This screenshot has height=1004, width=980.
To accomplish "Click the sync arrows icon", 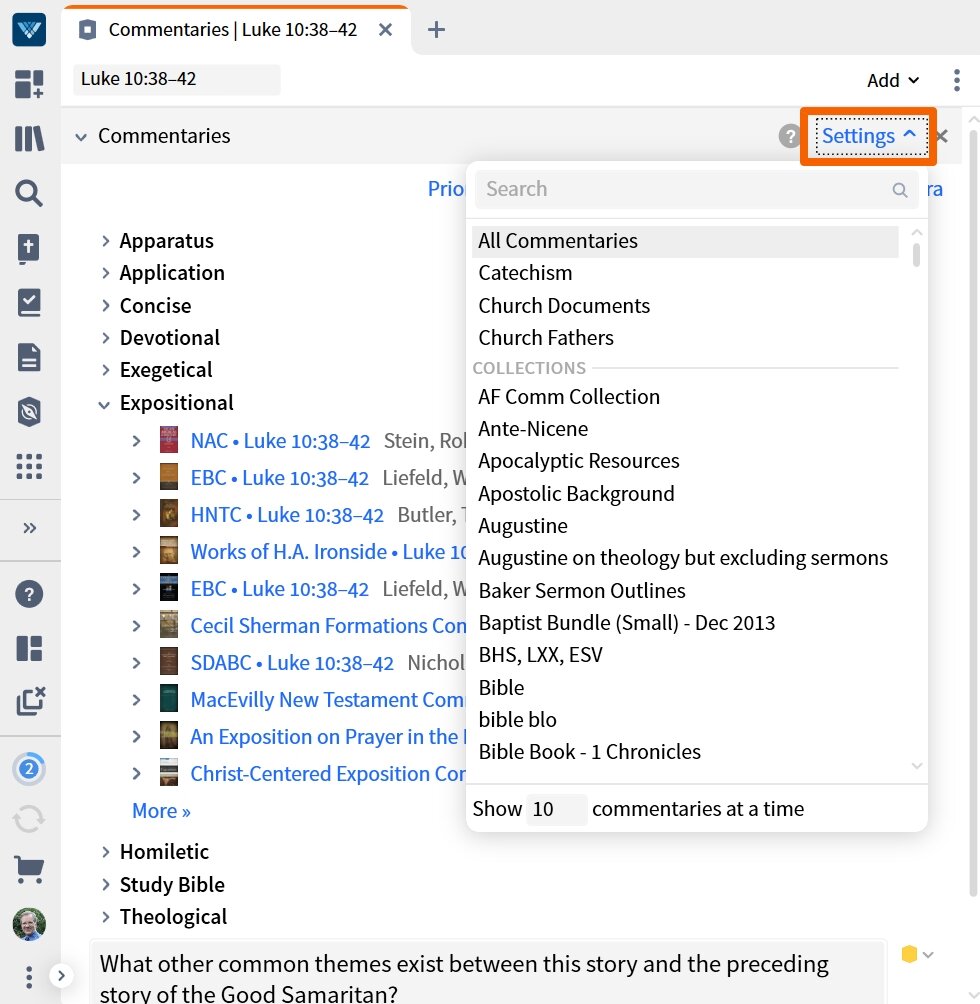I will pos(29,818).
